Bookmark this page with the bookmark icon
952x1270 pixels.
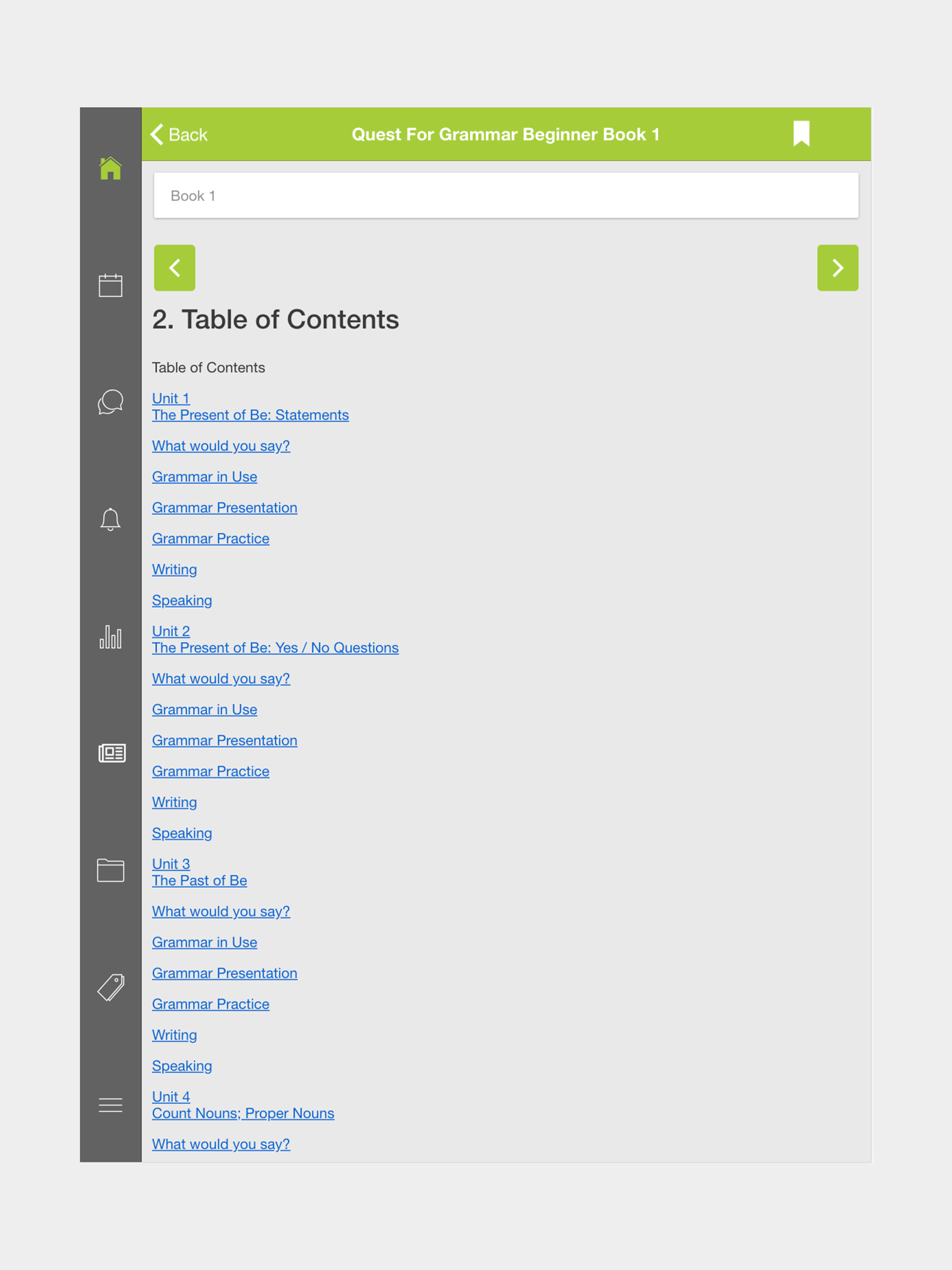pos(801,134)
